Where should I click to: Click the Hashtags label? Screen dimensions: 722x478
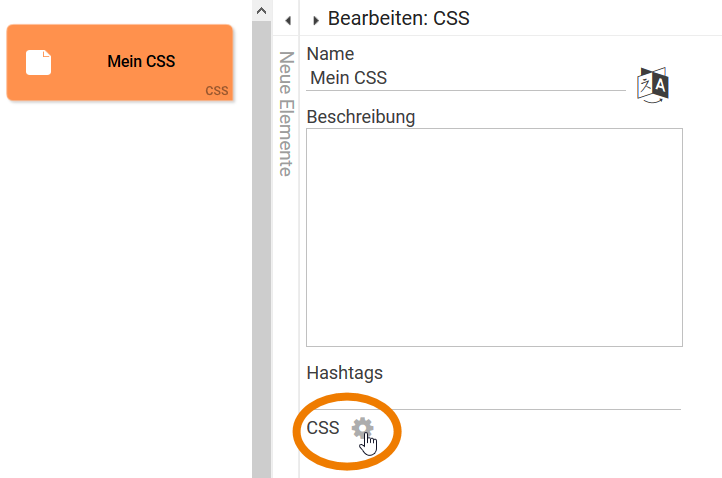[344, 373]
